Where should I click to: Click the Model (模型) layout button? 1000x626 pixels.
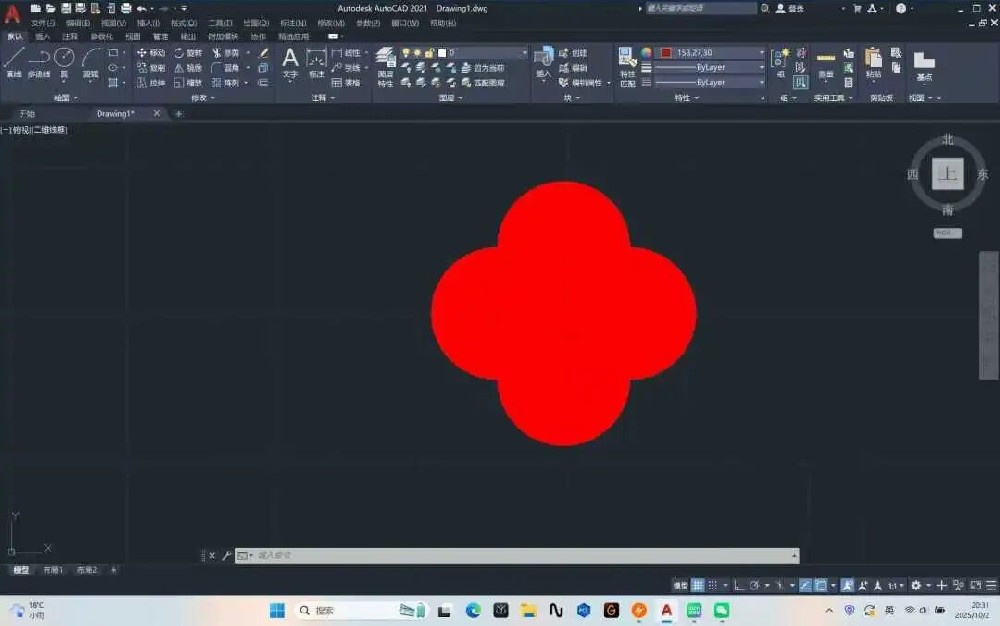pos(20,570)
